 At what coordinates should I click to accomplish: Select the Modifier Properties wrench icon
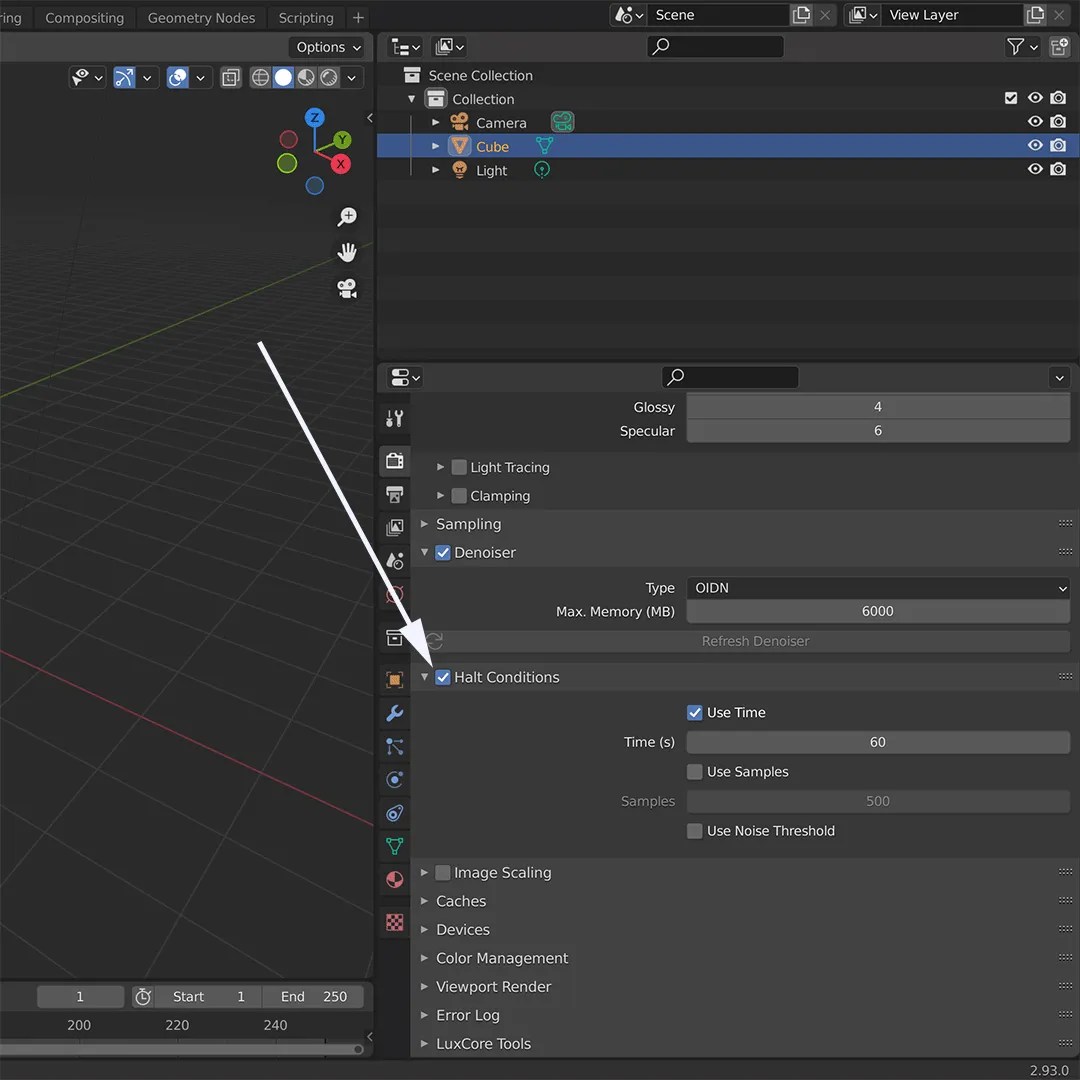pos(394,712)
